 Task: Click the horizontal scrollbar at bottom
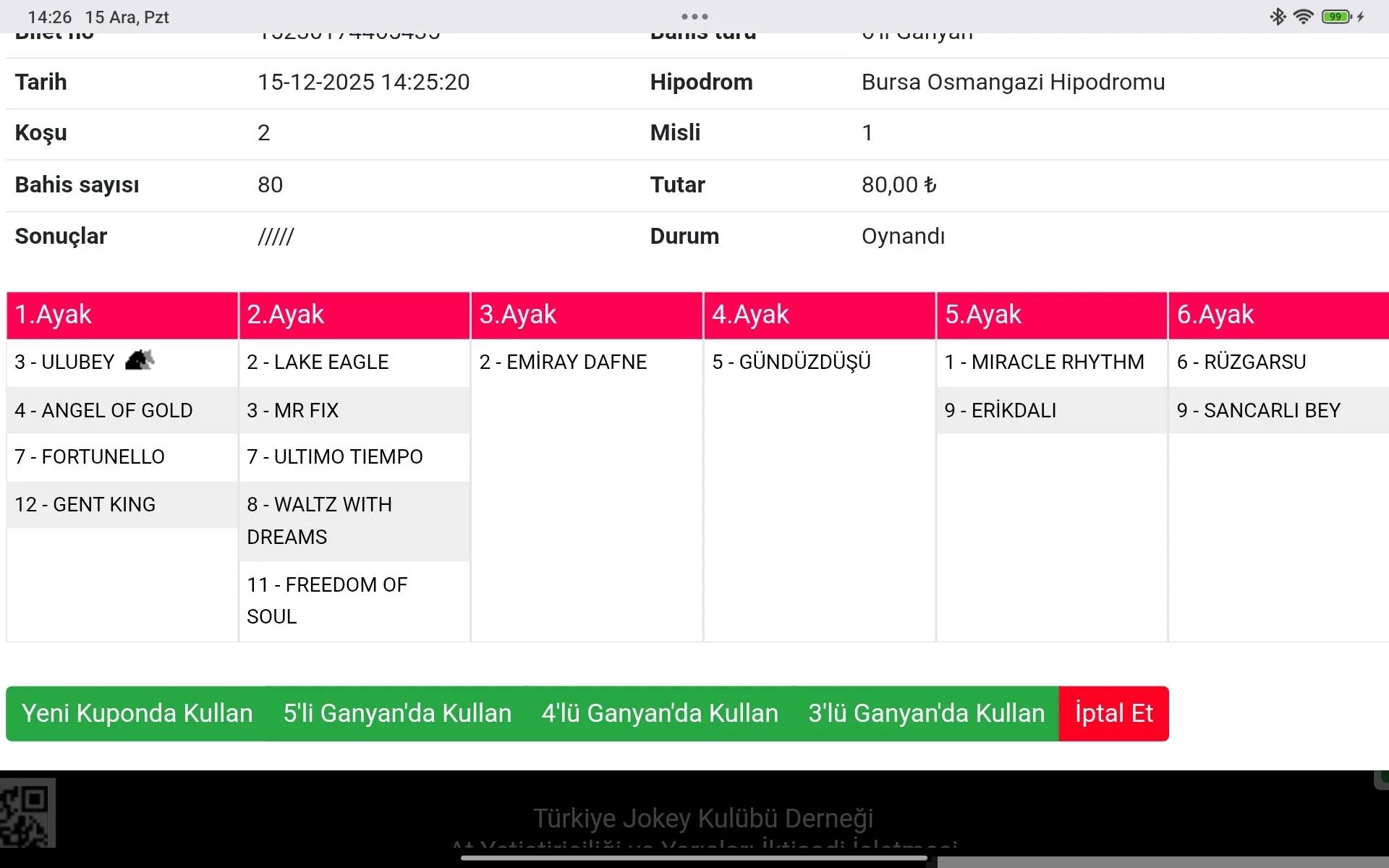pyautogui.click(x=1162, y=862)
